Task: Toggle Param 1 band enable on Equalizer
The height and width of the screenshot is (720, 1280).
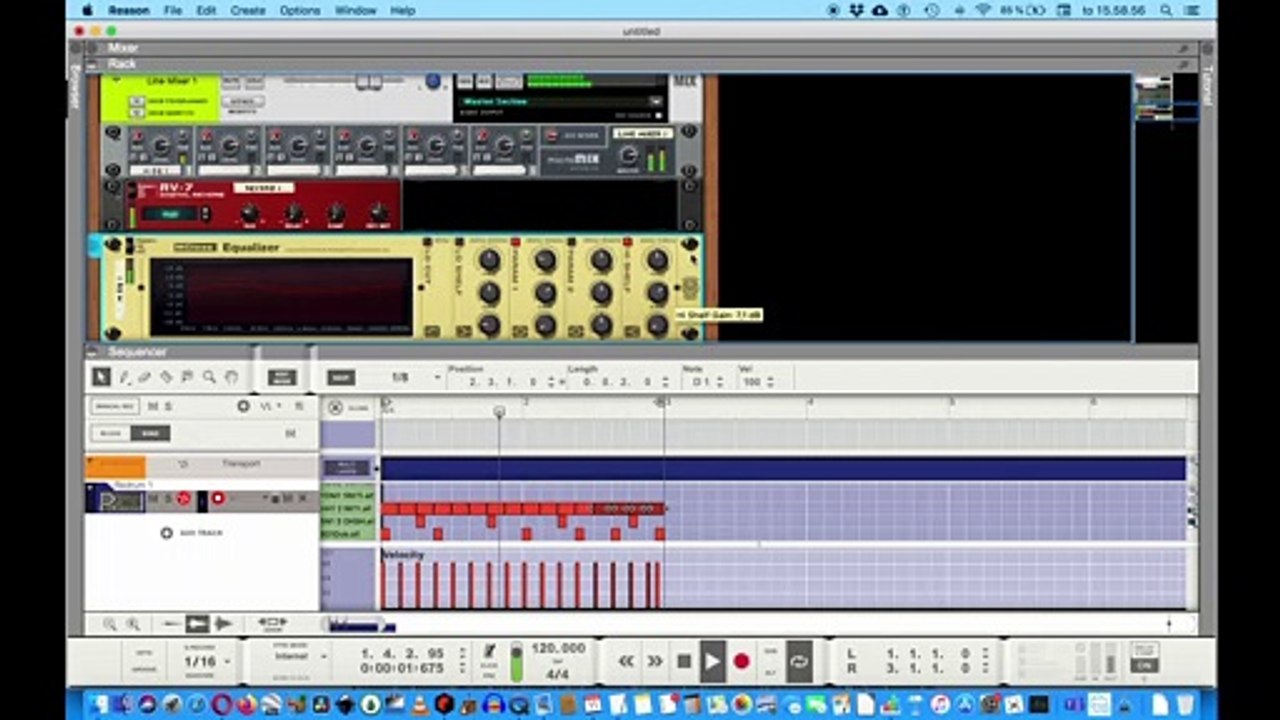Action: 515,242
